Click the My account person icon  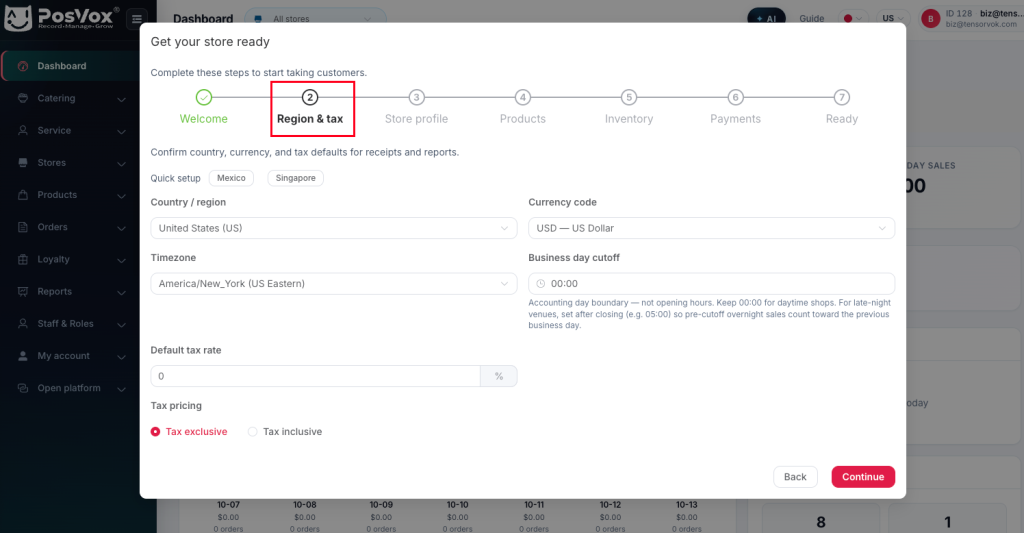23,356
